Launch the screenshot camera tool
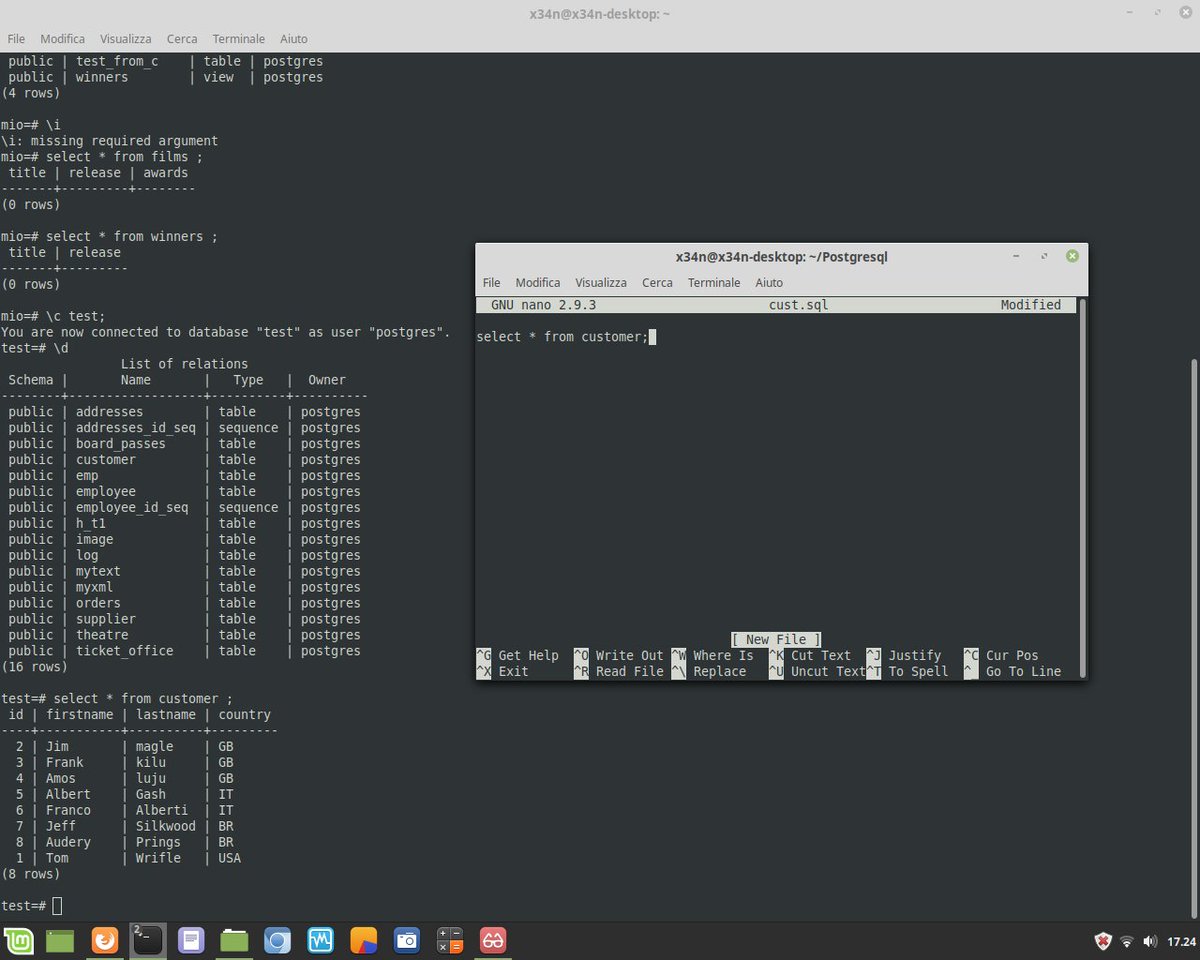The image size is (1200, 960). click(x=406, y=940)
